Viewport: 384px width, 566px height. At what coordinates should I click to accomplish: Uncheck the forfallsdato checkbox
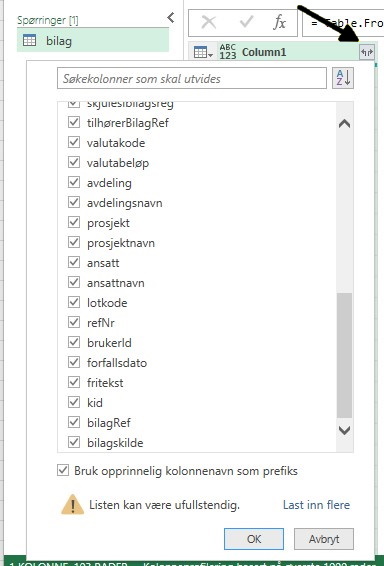[74, 362]
